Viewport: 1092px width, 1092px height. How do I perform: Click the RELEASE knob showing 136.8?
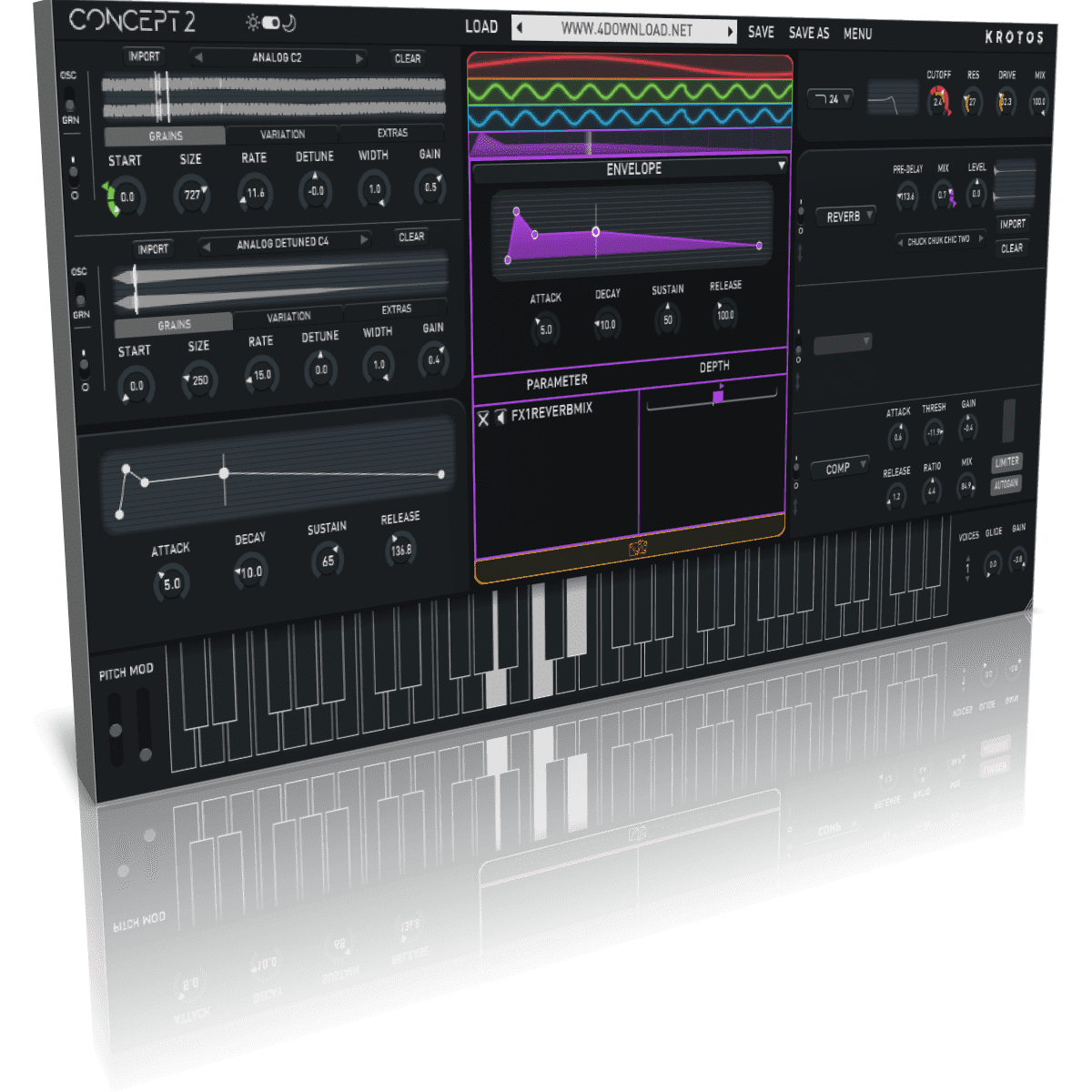click(x=400, y=550)
